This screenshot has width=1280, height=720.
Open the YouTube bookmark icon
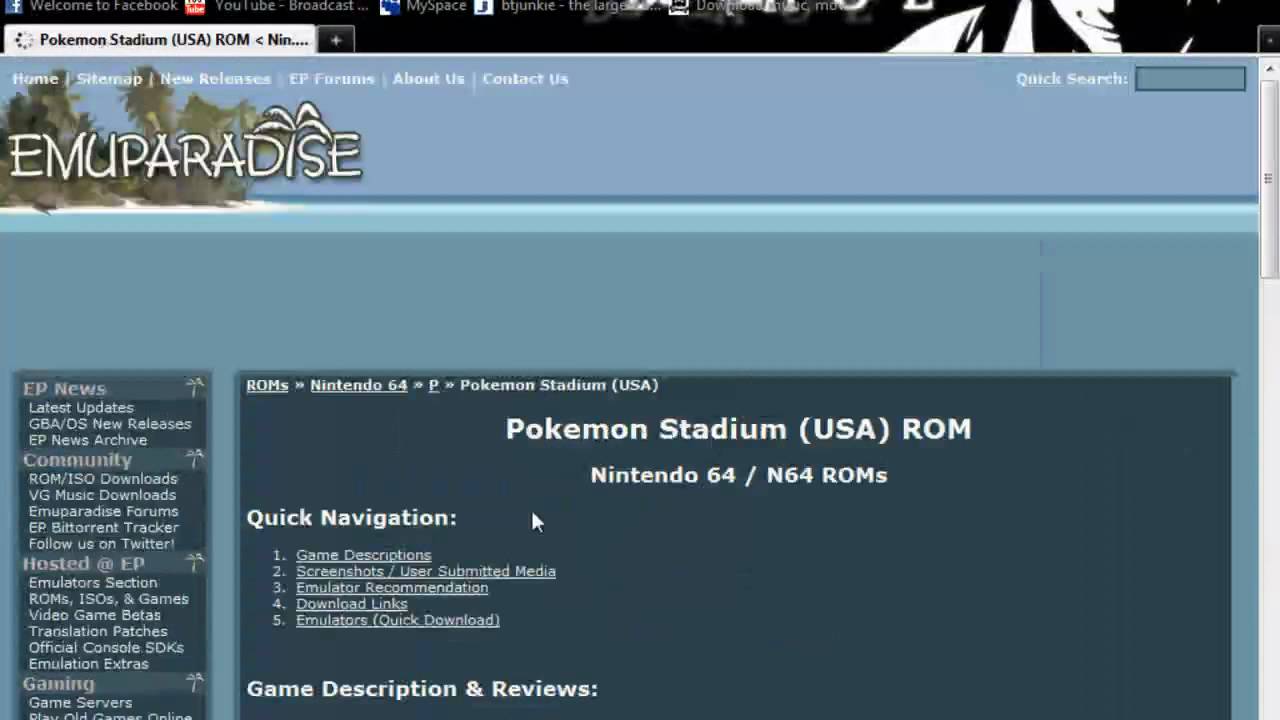195,7
